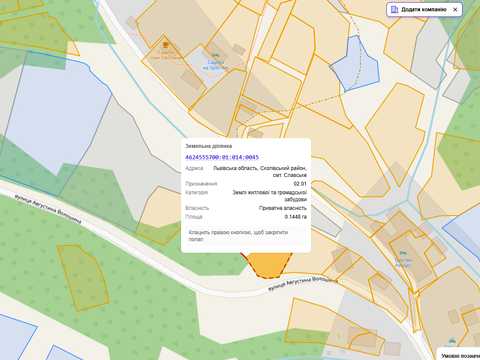Viewport: 480px width, 360px height.
Task: Click the Земельна ділянка popup title
Action: [x=208, y=146]
